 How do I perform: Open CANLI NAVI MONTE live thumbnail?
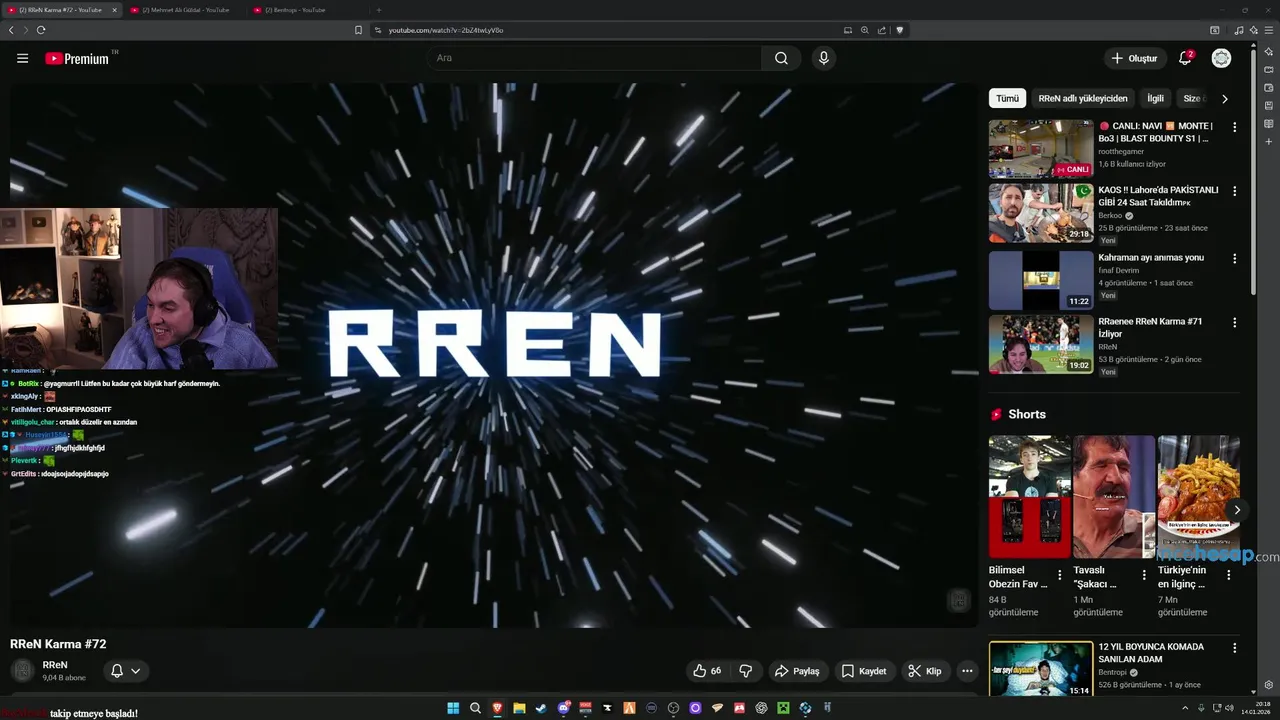(1041, 149)
